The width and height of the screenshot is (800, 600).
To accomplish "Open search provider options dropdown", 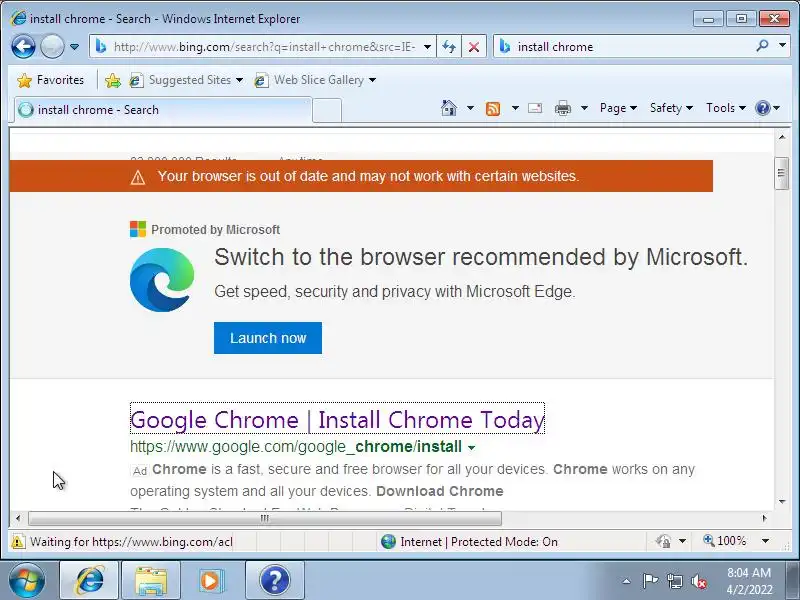I will 782,46.
